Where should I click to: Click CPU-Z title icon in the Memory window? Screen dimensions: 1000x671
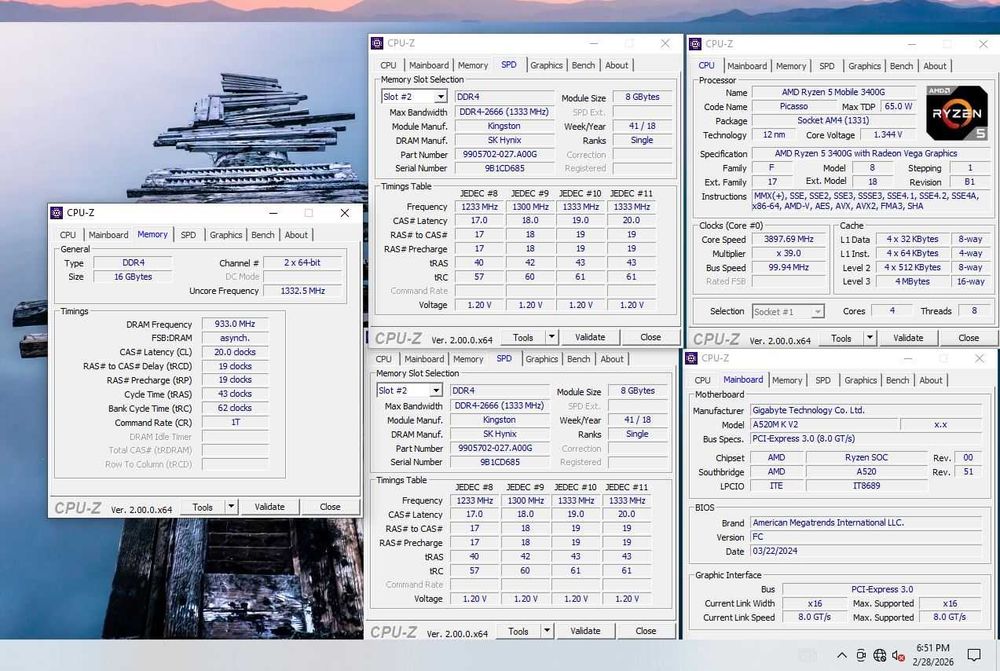57,213
